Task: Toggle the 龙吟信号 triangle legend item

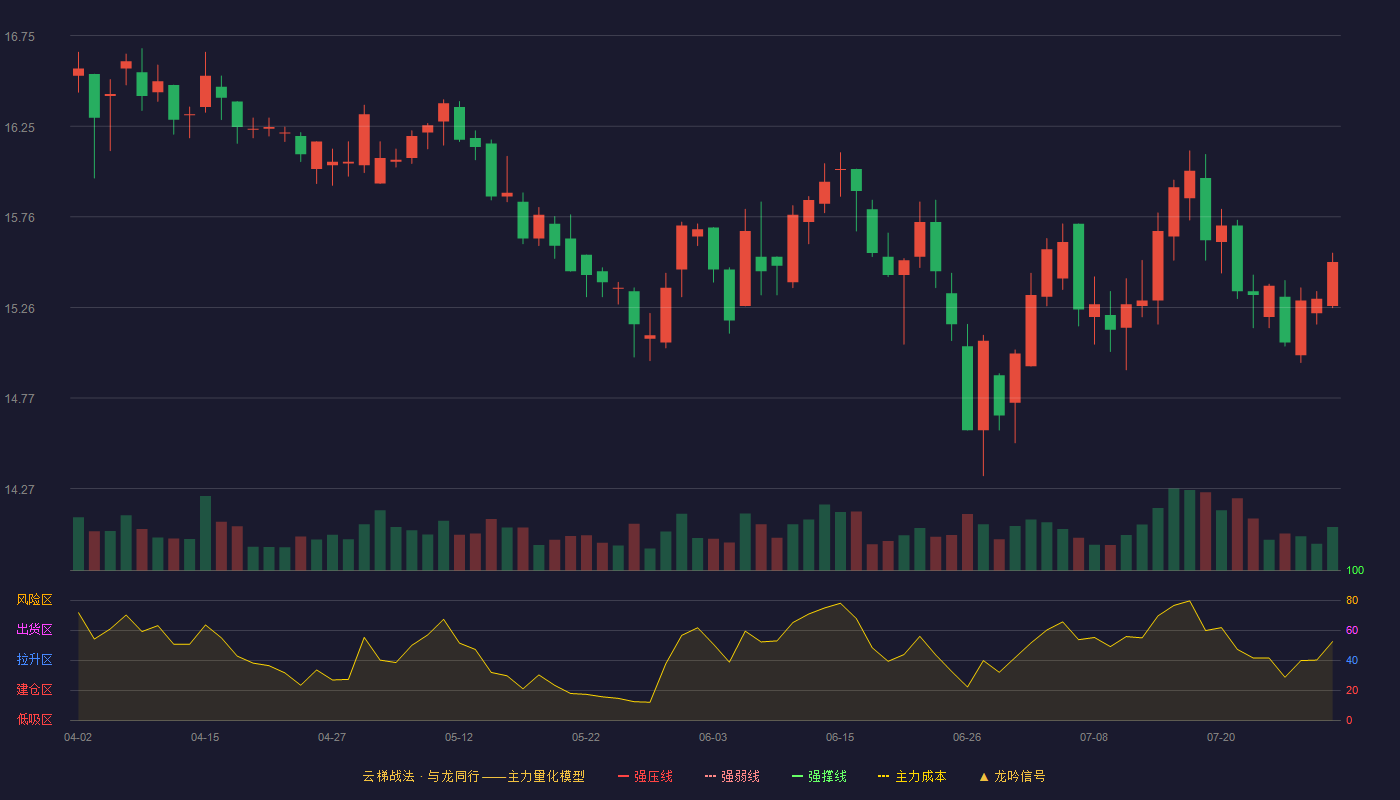Action: pyautogui.click(x=1012, y=776)
